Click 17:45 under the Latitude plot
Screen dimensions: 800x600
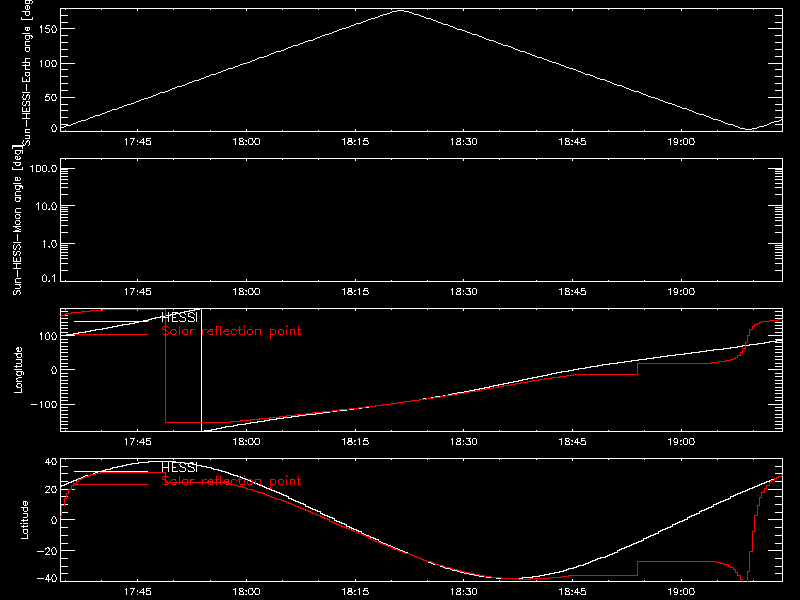tap(138, 592)
